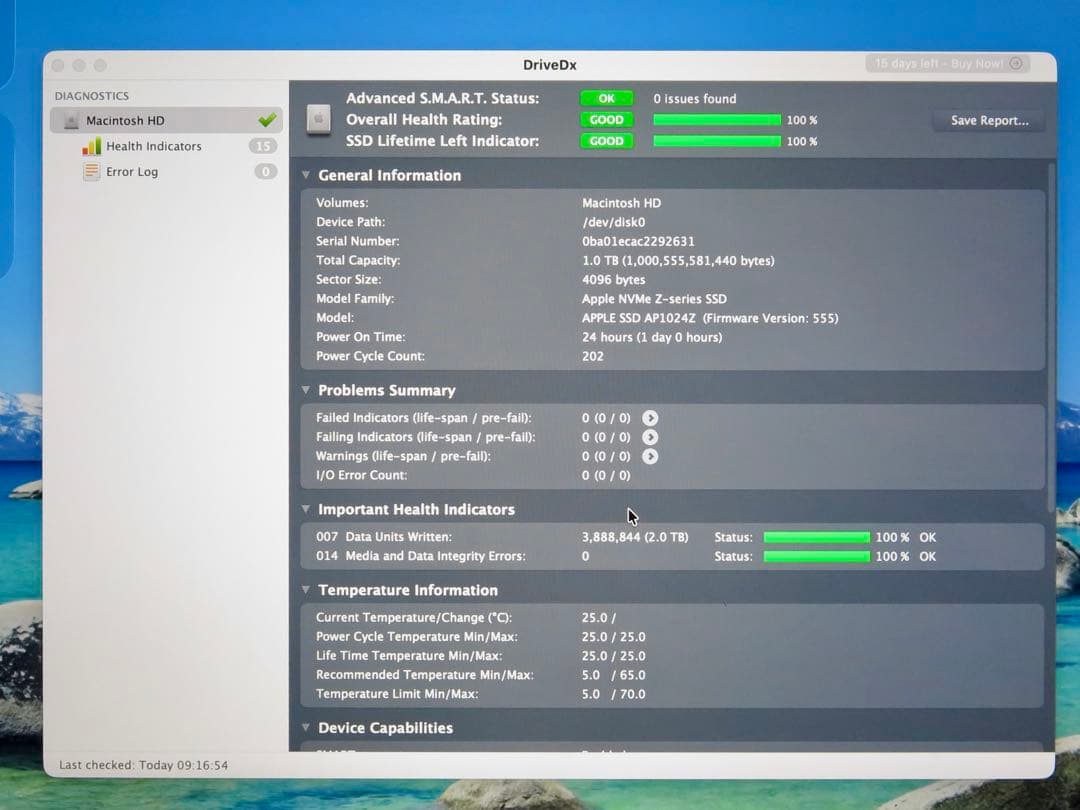Collapse the Temperature Information section
Image resolution: width=1080 pixels, height=810 pixels.
coord(306,590)
